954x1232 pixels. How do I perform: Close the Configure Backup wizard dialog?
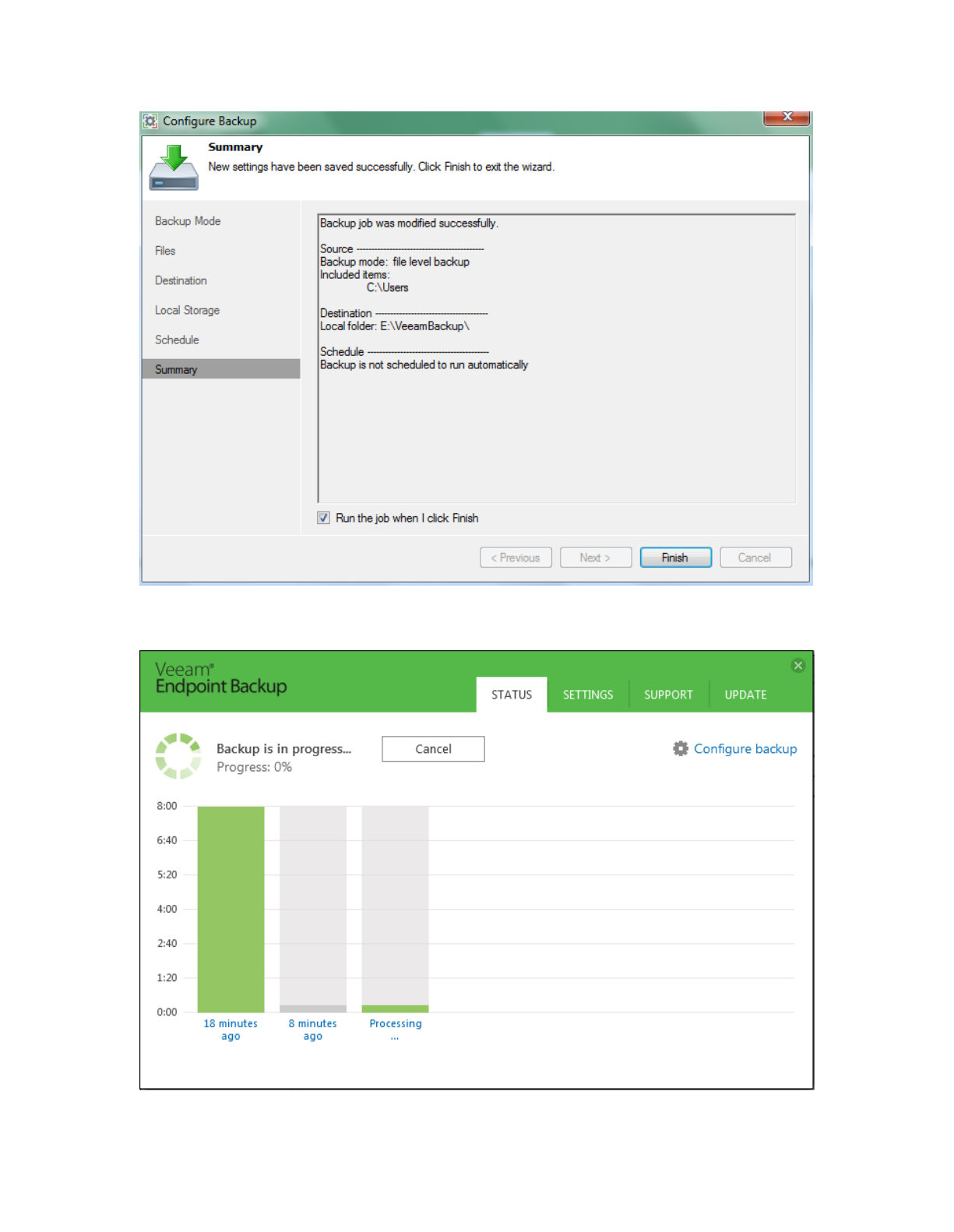pos(787,117)
